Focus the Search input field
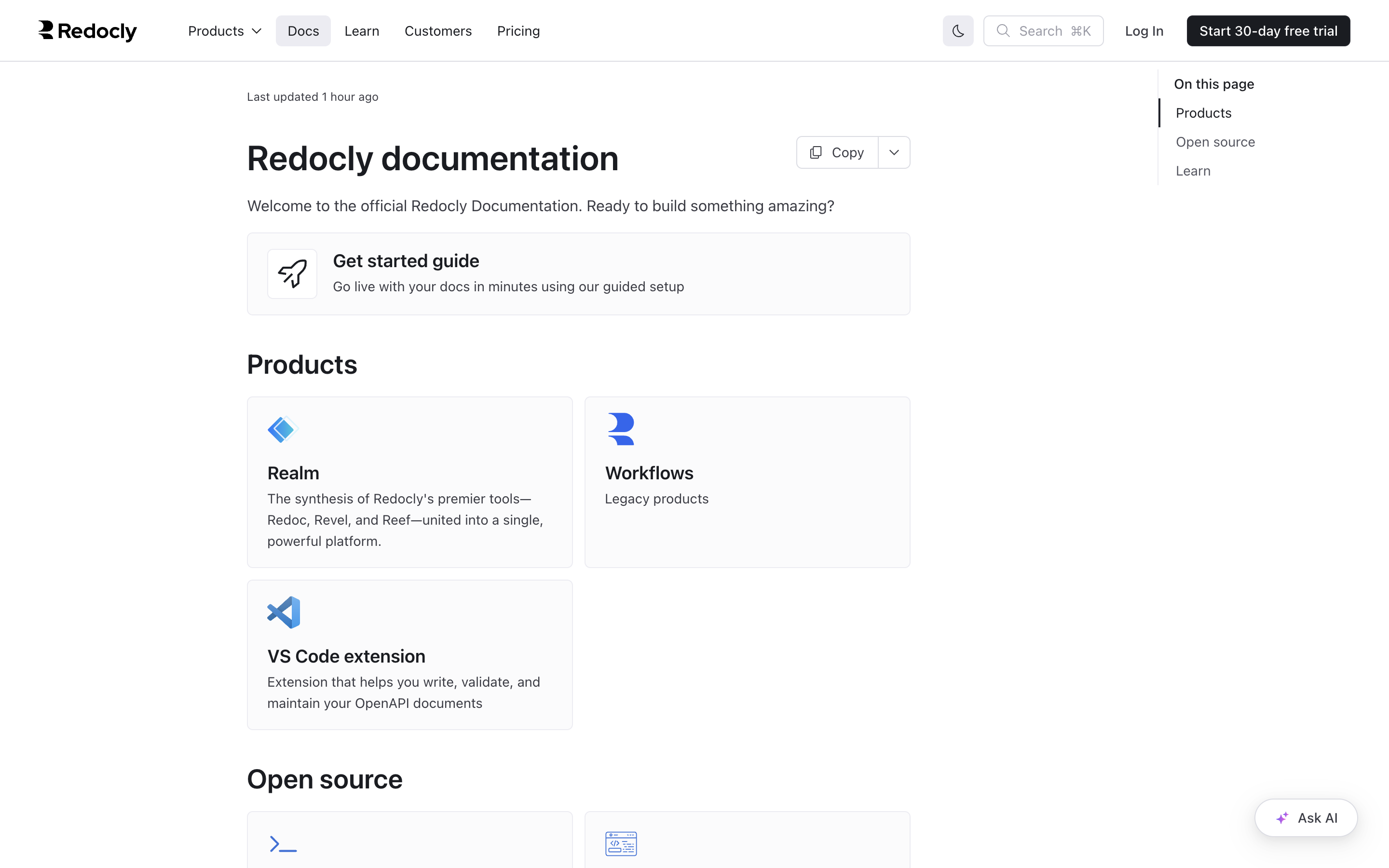This screenshot has width=1389, height=868. coord(1043,31)
